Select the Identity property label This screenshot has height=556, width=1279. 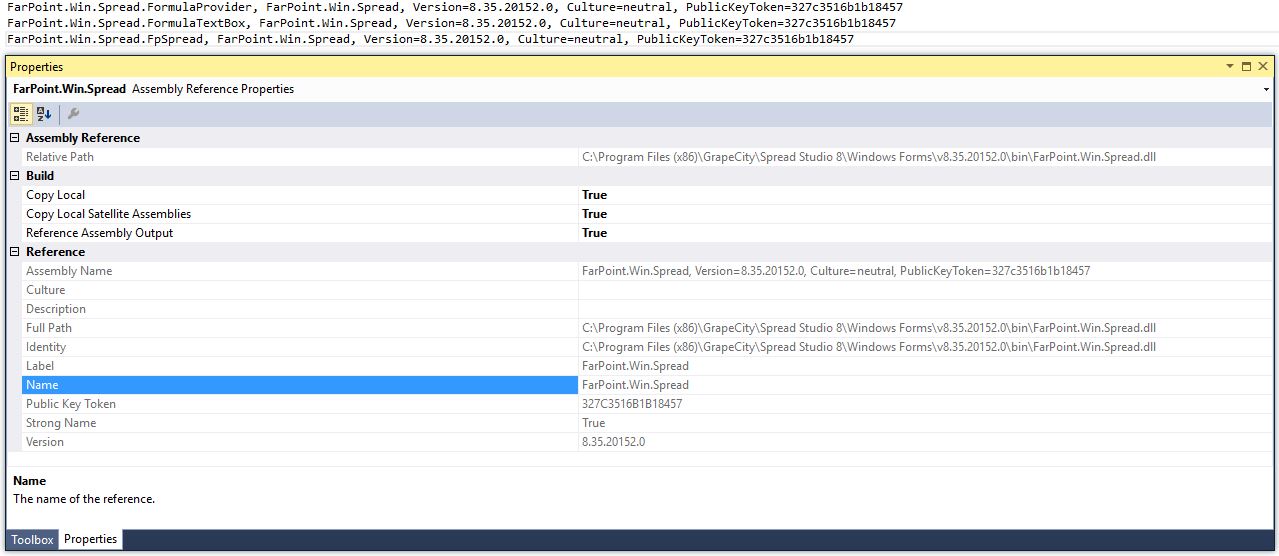pos(46,347)
